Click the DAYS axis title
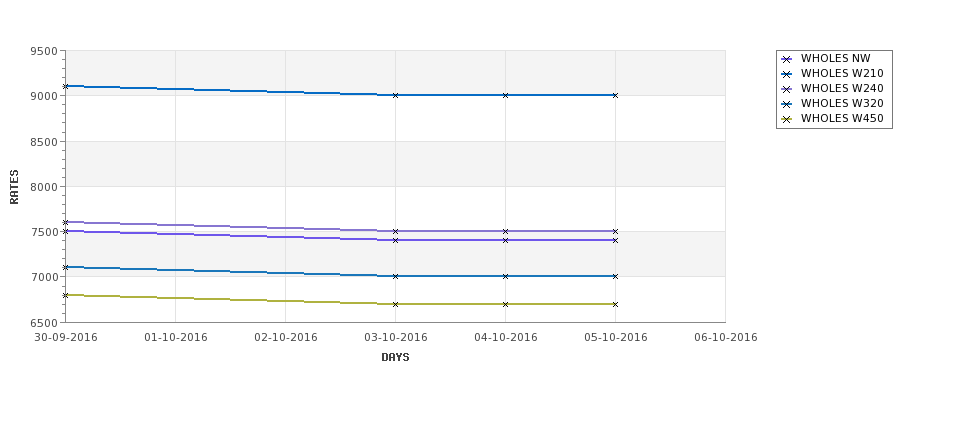The image size is (975, 429). click(x=395, y=358)
